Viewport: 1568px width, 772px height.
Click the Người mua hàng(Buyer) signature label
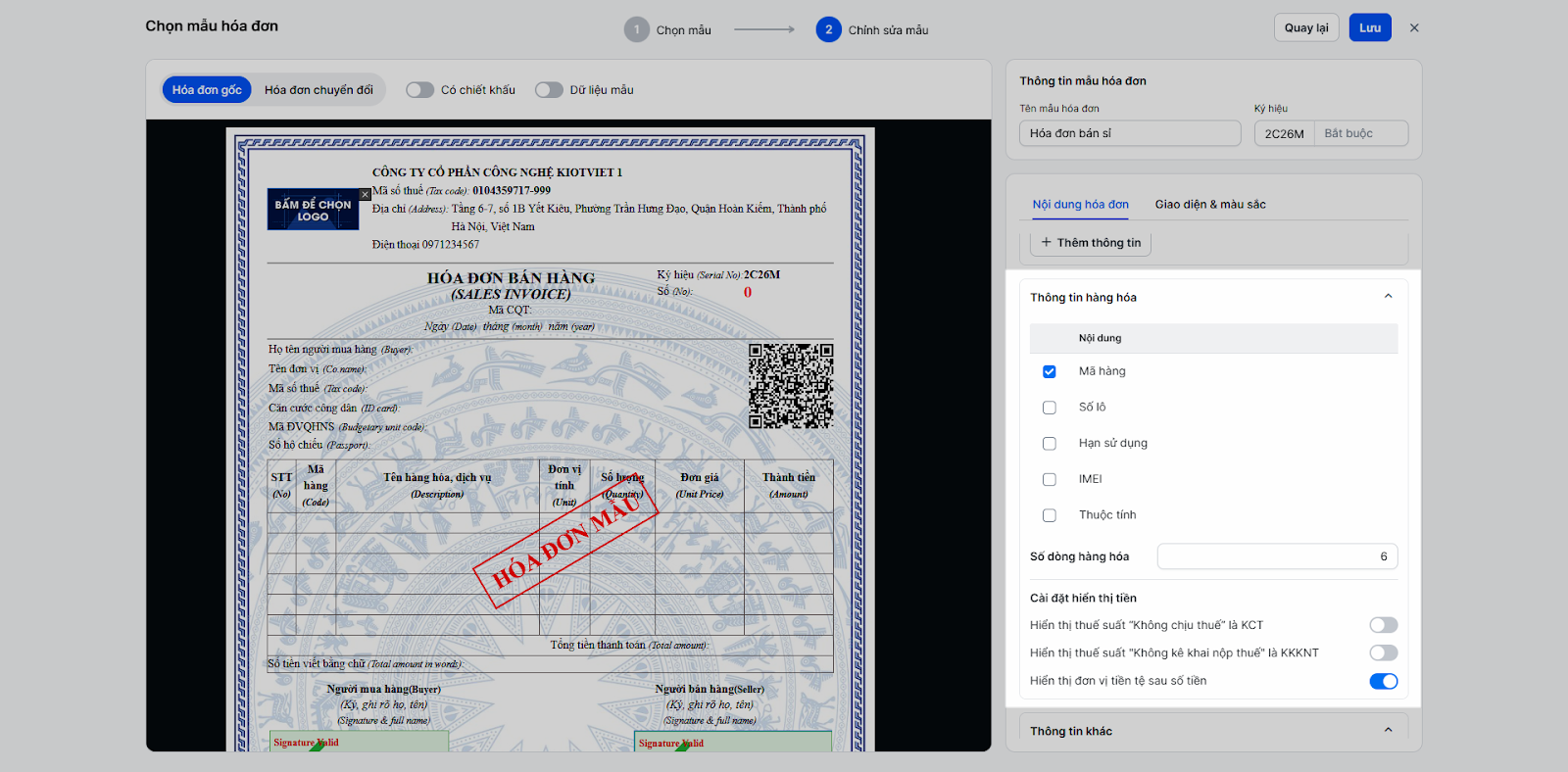pos(384,690)
